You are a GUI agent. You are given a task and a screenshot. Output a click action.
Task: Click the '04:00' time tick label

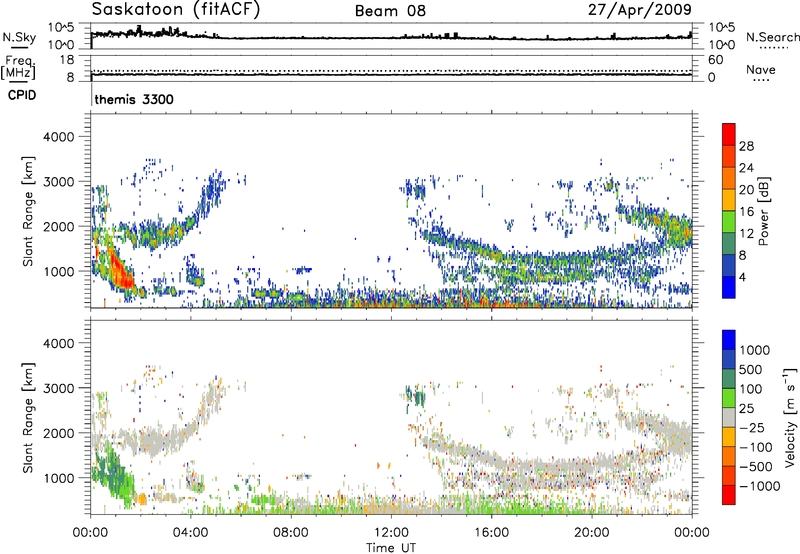tap(190, 533)
